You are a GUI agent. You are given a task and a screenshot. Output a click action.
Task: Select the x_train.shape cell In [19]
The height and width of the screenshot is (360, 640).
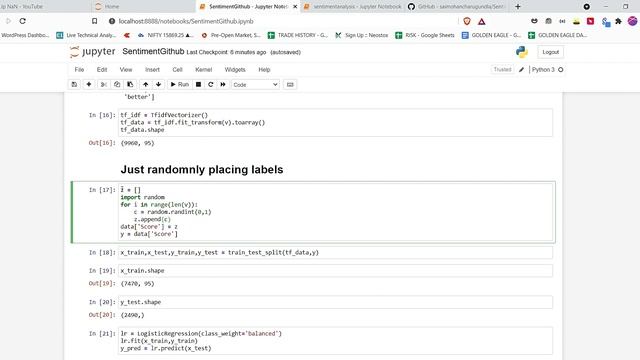pyautogui.click(x=336, y=271)
